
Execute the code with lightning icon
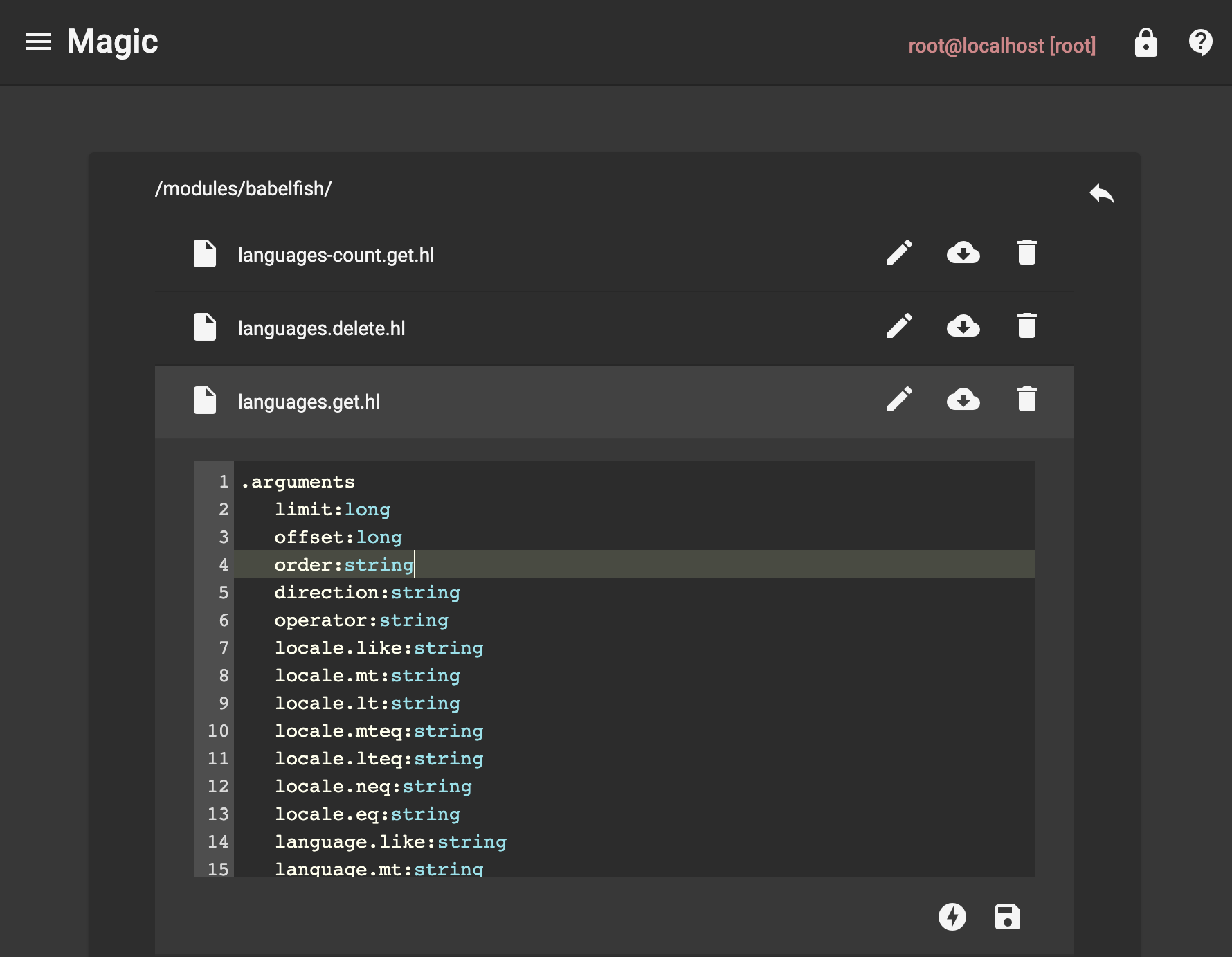(952, 917)
